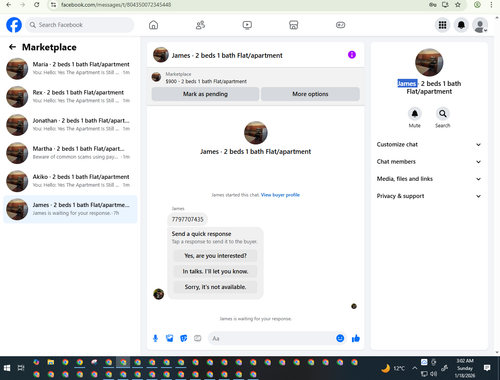Open Task View on the taskbar
This screenshot has height=380, width=500.
pyautogui.click(x=21, y=368)
